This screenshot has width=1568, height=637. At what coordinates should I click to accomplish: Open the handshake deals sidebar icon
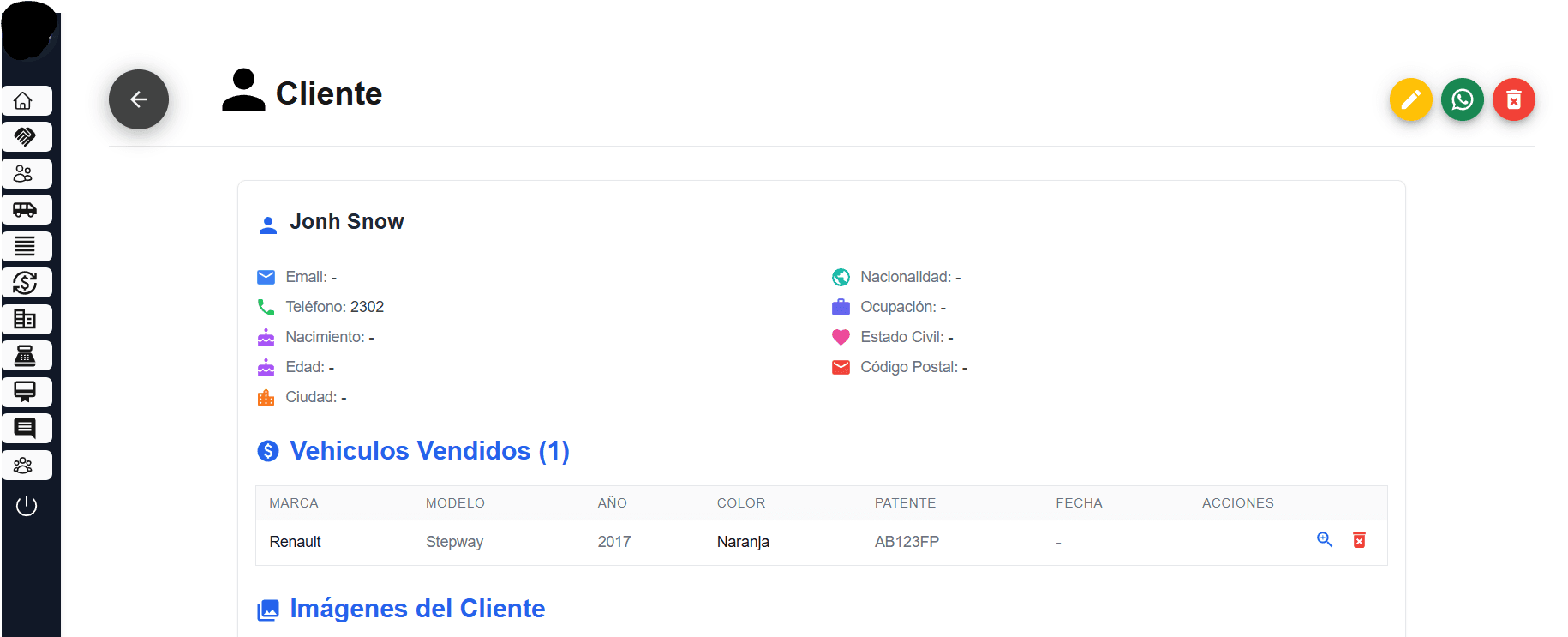27,137
